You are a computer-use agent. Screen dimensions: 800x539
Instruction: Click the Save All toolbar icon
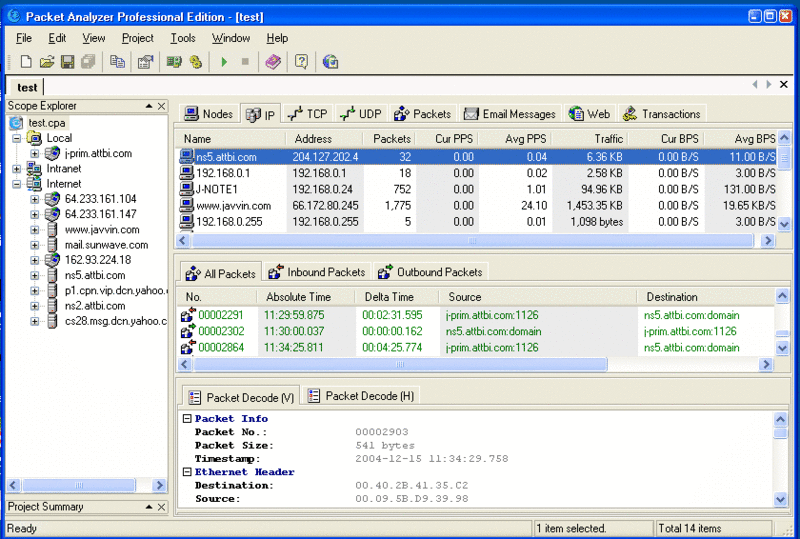(x=88, y=62)
